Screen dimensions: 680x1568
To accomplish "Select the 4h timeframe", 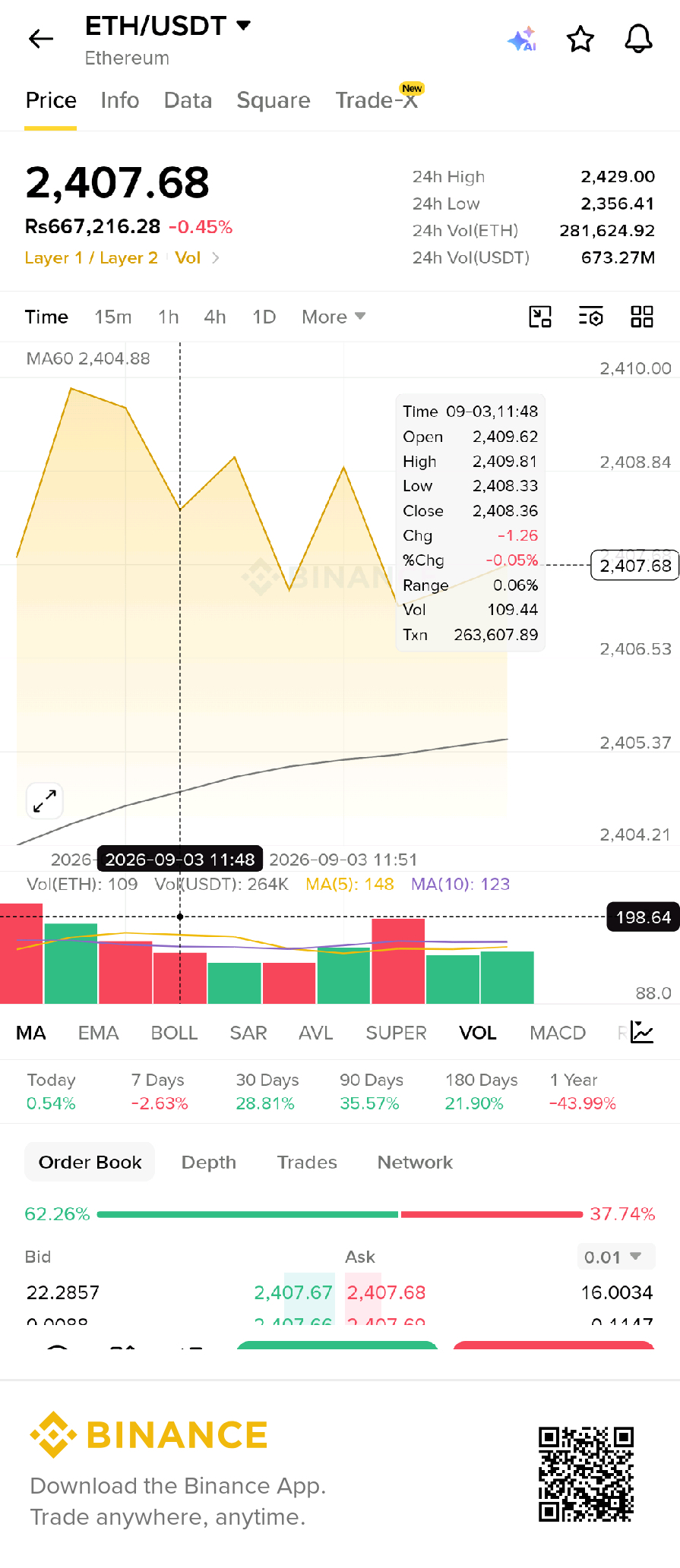I will (215, 317).
